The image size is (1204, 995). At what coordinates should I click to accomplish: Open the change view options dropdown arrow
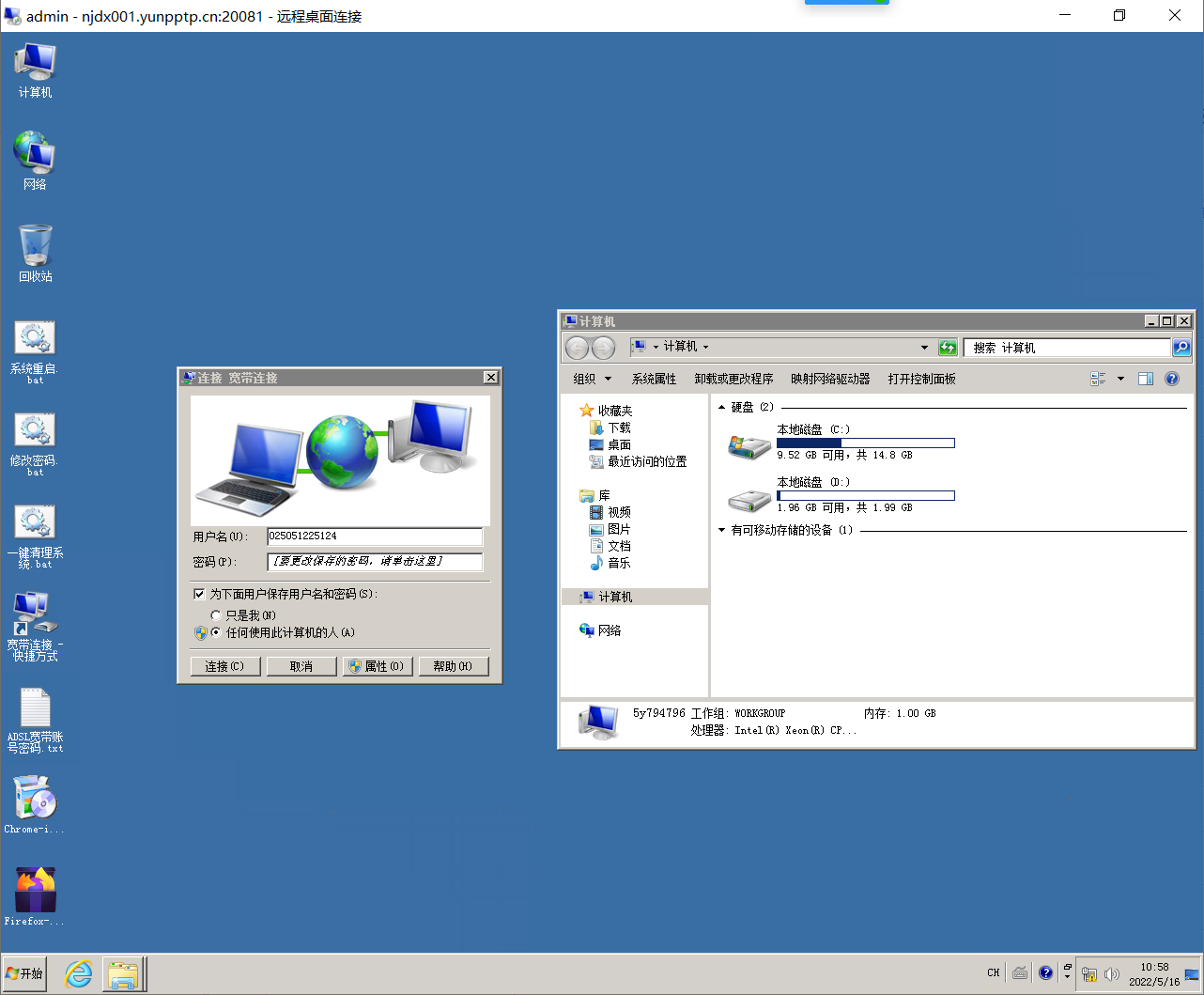(x=1120, y=379)
